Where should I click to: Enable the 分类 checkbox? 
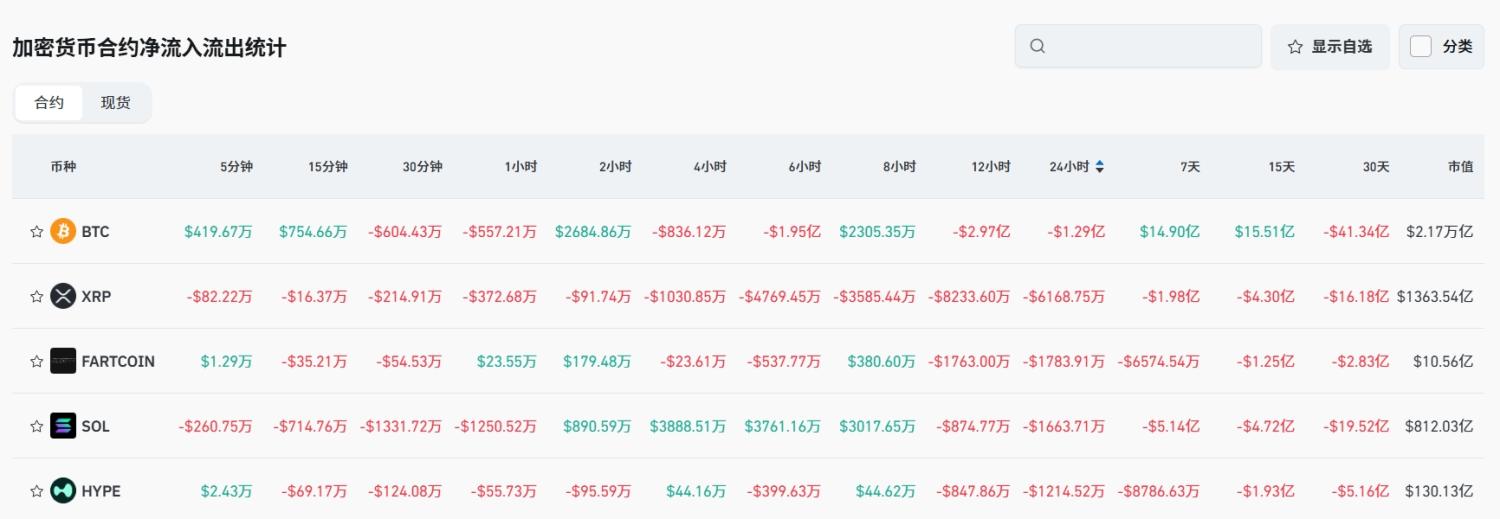tap(1421, 46)
